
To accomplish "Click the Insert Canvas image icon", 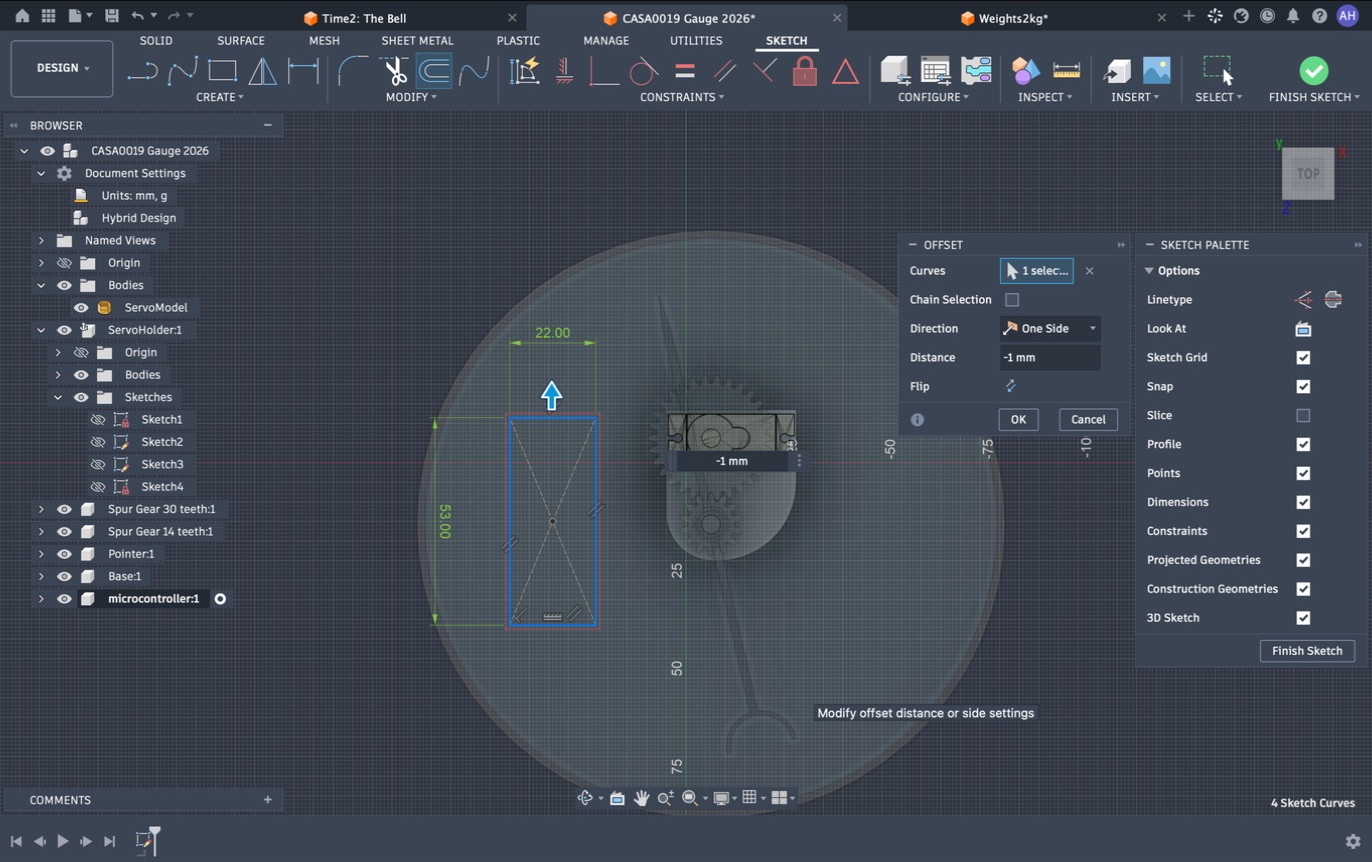I will coord(1156,70).
